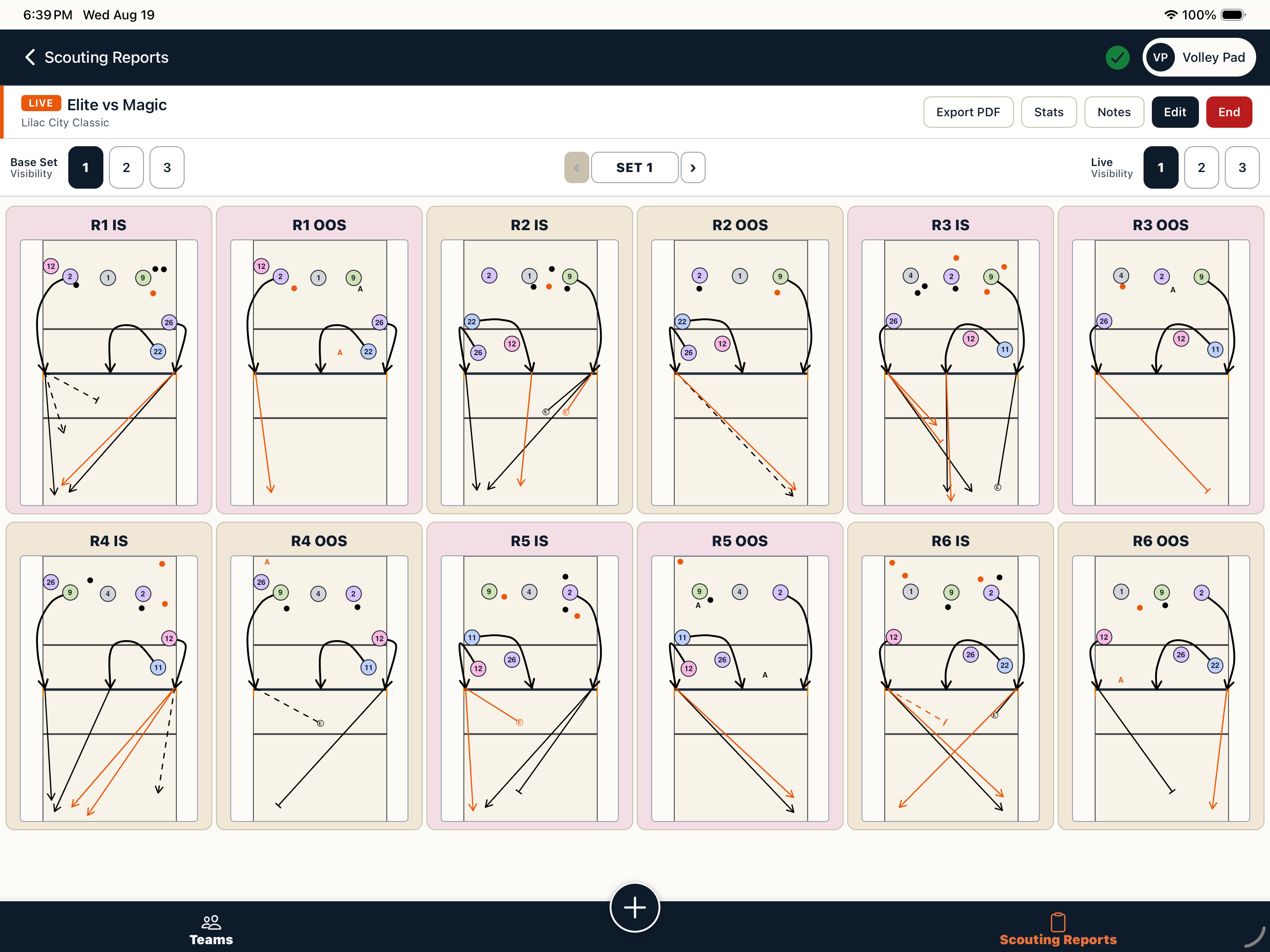Select player 26 in R1 IS court
The height and width of the screenshot is (952, 1270).
(x=169, y=322)
